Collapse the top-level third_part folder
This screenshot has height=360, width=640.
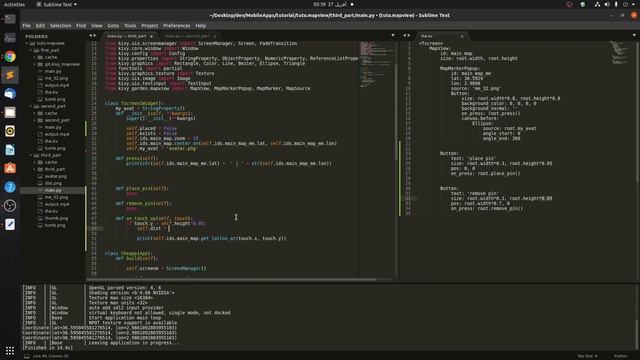[x=31, y=155]
